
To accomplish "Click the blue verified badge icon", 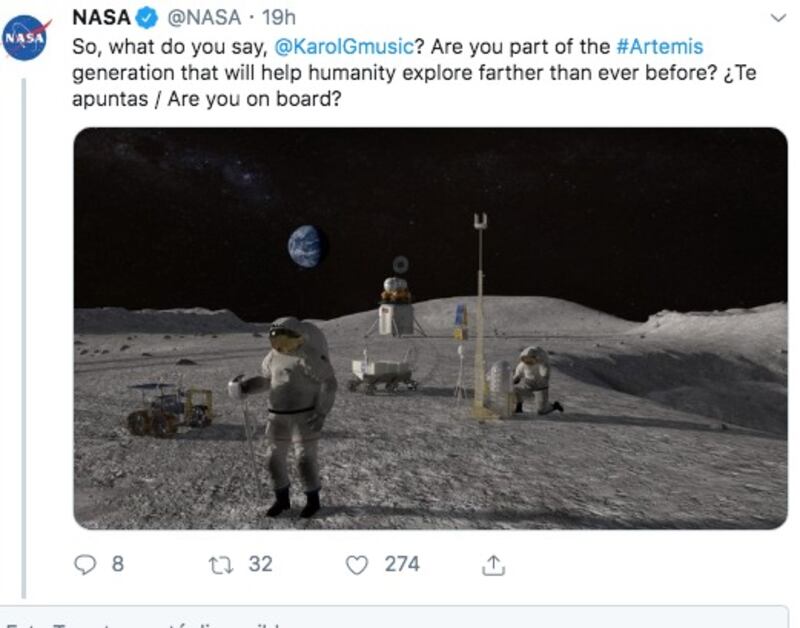I will pyautogui.click(x=146, y=18).
